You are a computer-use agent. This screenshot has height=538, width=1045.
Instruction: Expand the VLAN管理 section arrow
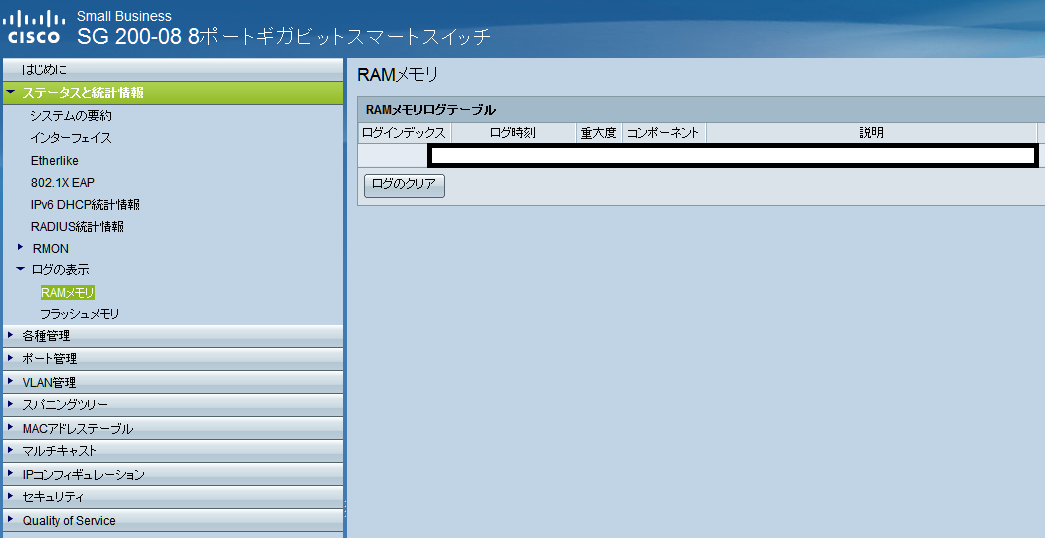[x=11, y=381]
